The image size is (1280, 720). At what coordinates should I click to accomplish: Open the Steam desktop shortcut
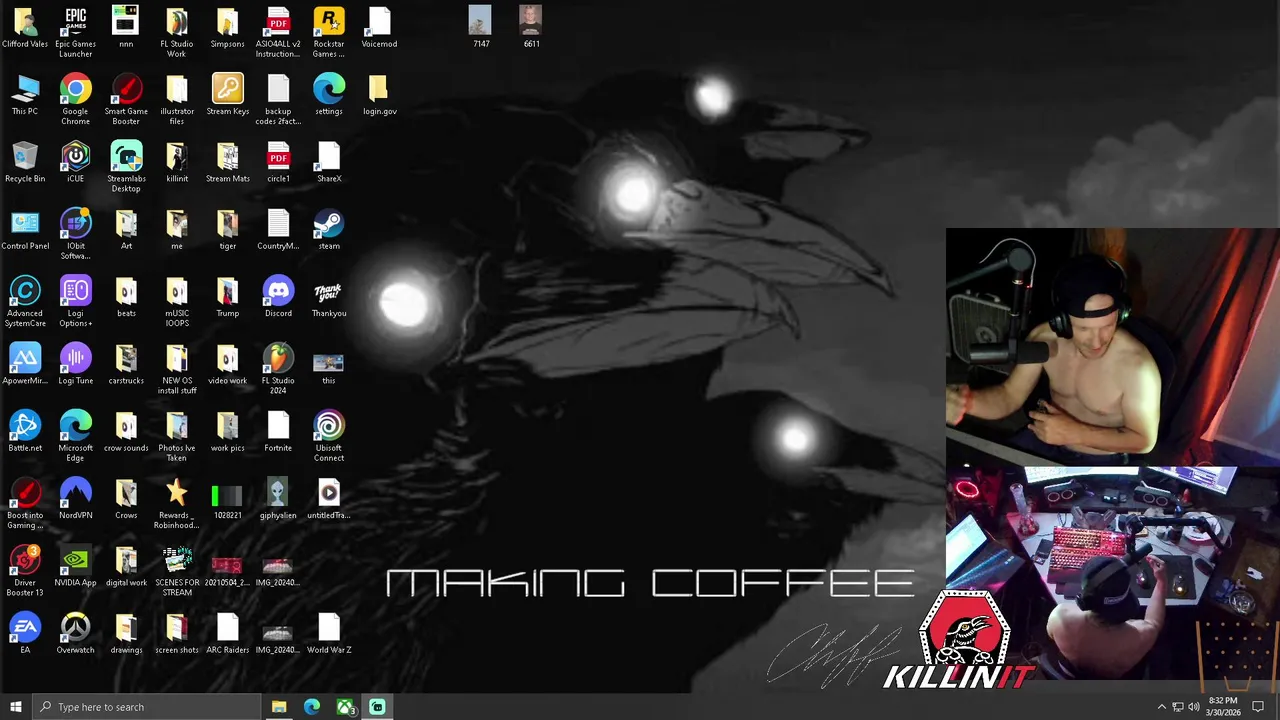click(x=329, y=229)
